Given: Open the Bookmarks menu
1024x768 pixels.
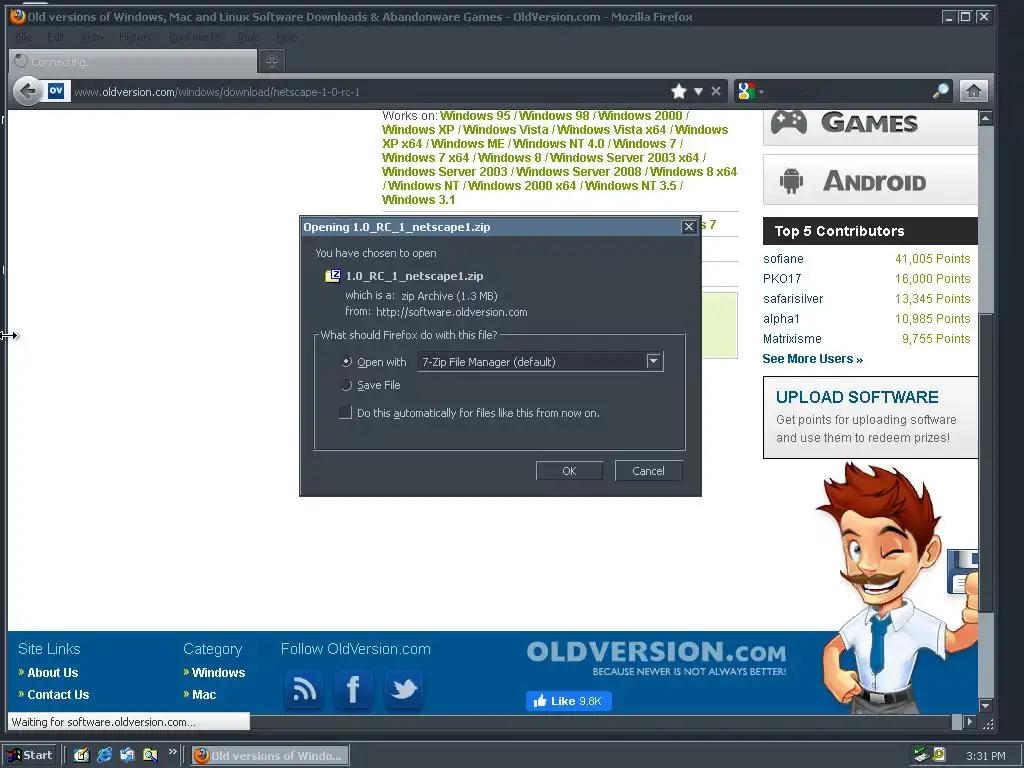Looking at the screenshot, I should [194, 37].
